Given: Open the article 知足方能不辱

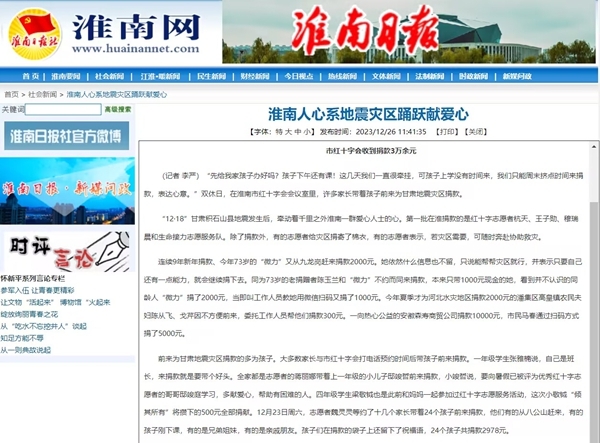Looking at the screenshot, I should click(x=22, y=338).
